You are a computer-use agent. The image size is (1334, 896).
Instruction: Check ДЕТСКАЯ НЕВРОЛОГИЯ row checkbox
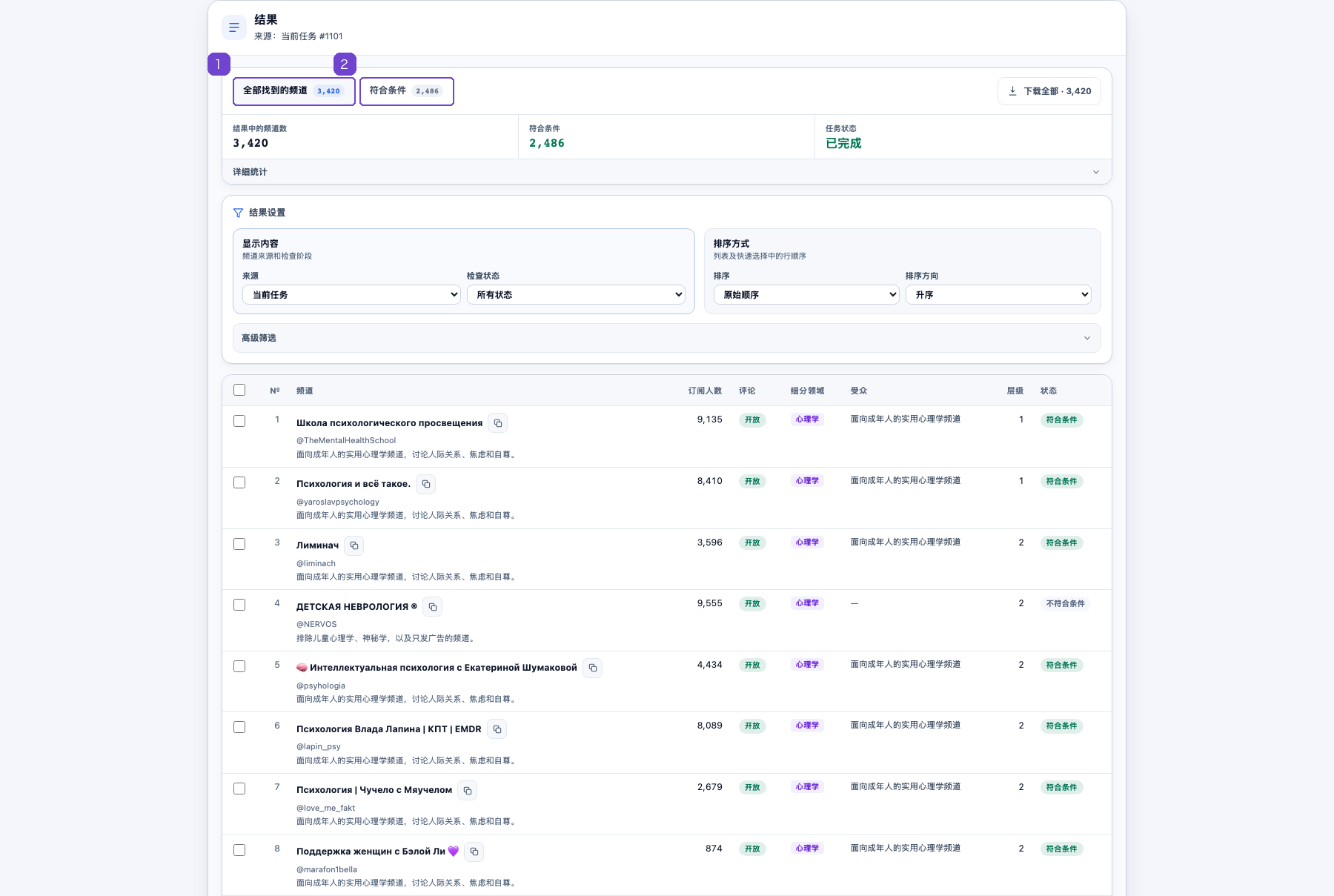(x=239, y=605)
